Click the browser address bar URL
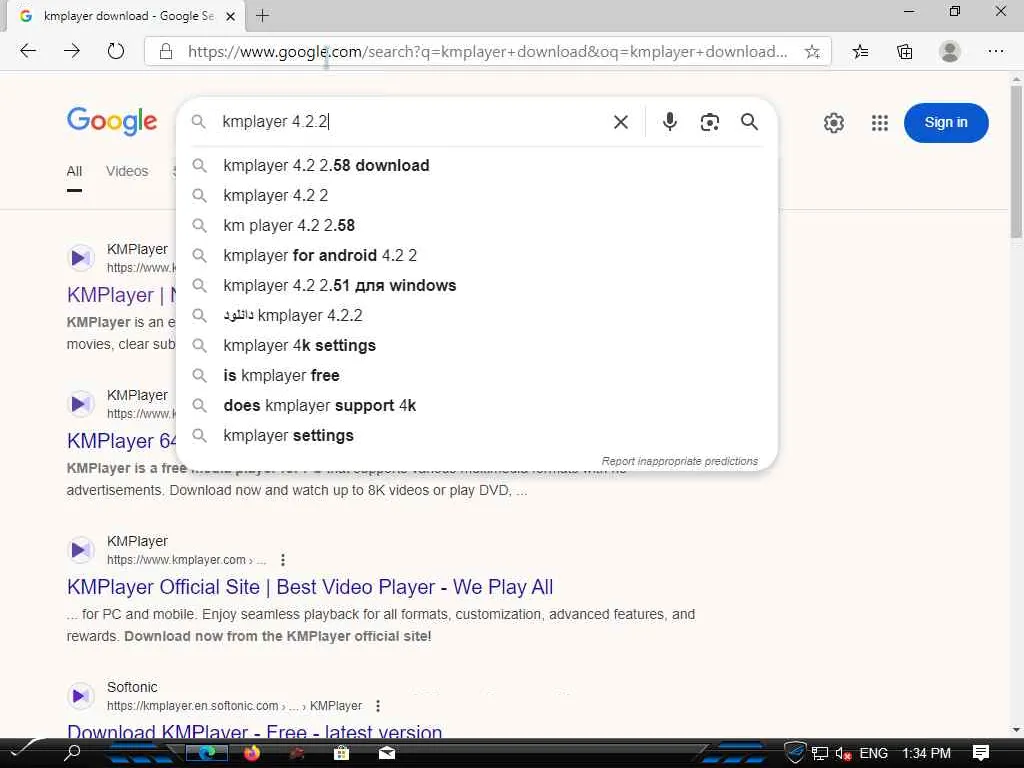1024x768 pixels. point(487,52)
